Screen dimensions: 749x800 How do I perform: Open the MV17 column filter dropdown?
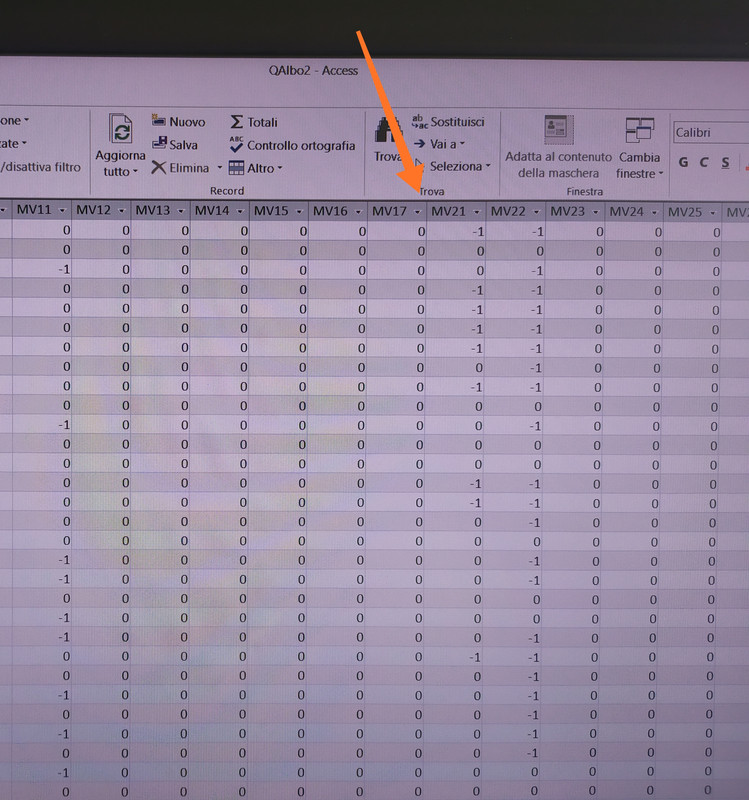point(417,212)
